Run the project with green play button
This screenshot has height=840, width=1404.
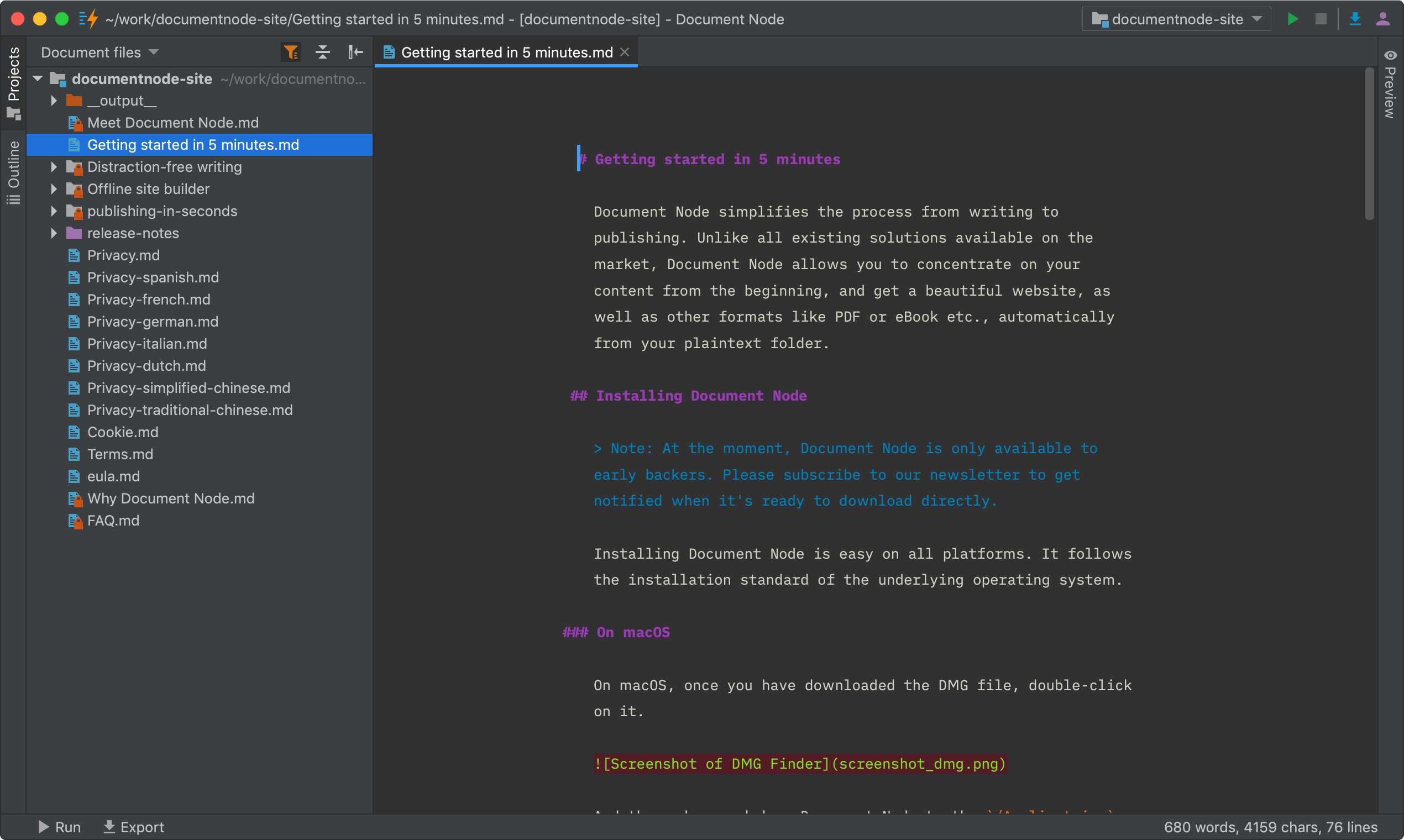(1292, 19)
